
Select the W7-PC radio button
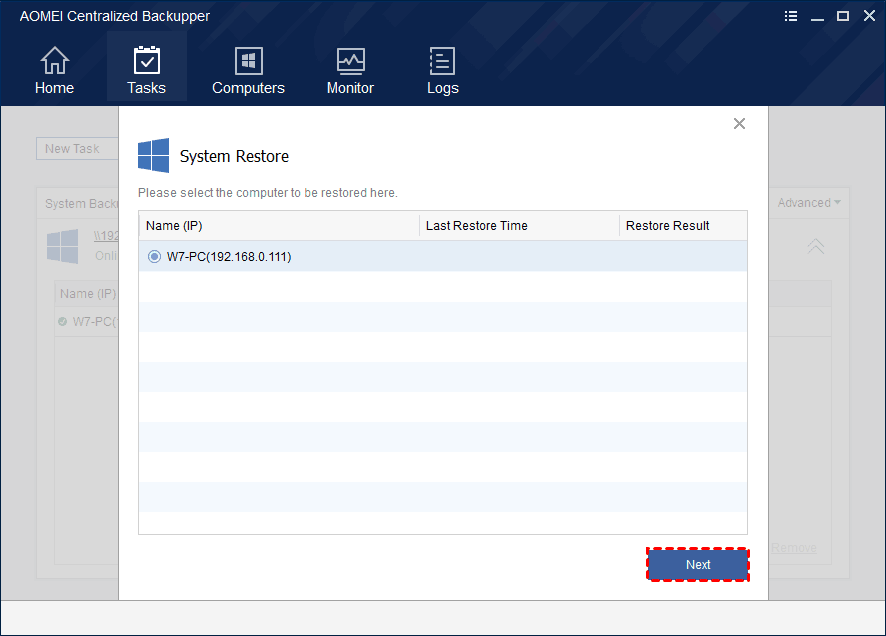pos(154,257)
